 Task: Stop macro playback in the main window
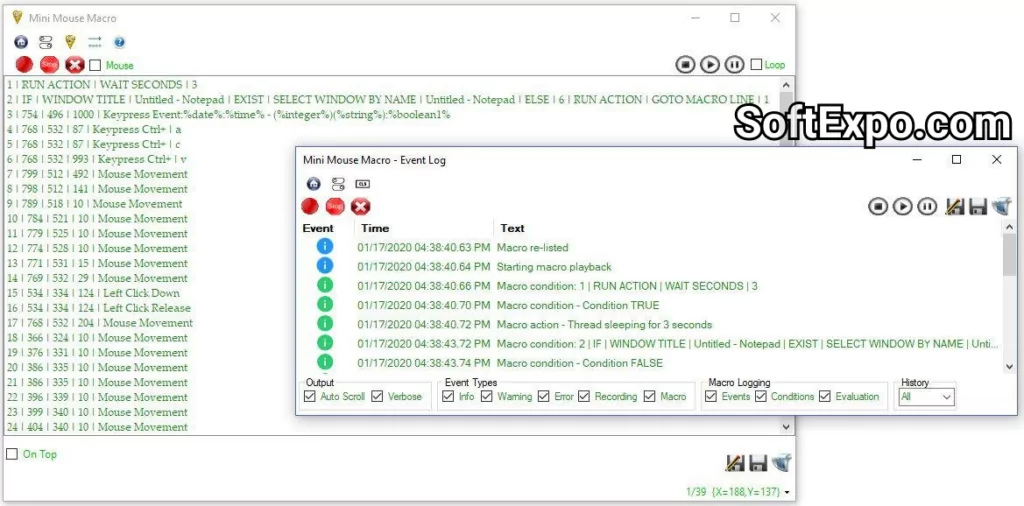(x=685, y=65)
